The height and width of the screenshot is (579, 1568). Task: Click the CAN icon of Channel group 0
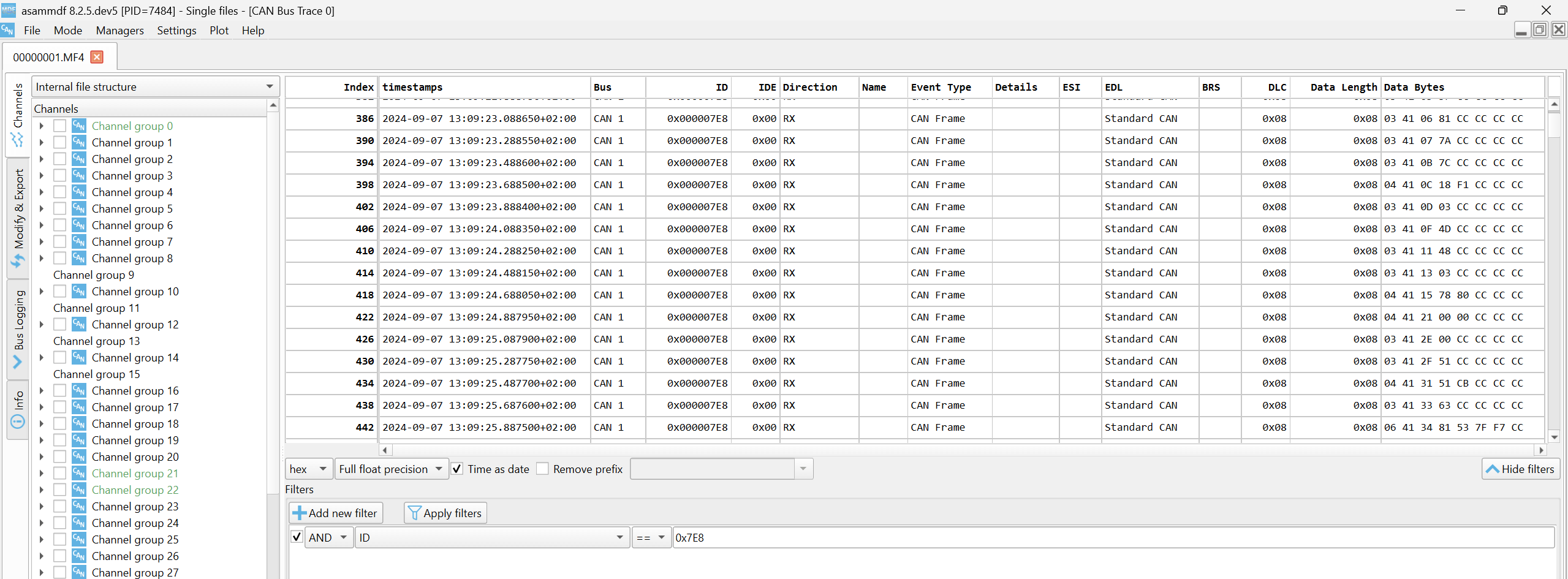pos(79,126)
